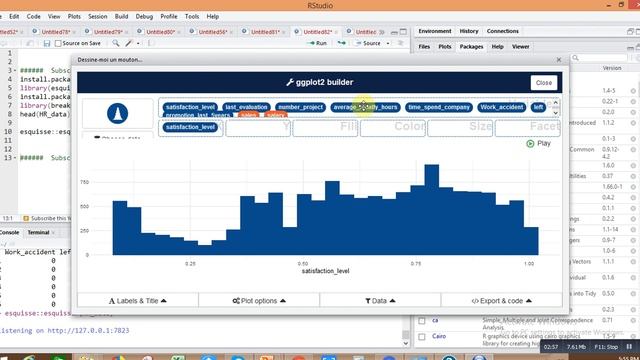This screenshot has height=360, width=640.
Task: Click the magnifier find icon in the editor toolbar
Action: click(x=116, y=43)
